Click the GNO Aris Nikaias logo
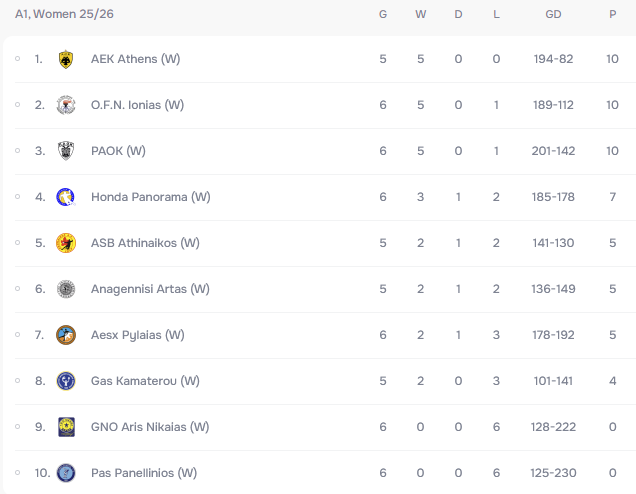This screenshot has width=636, height=494. click(x=66, y=427)
